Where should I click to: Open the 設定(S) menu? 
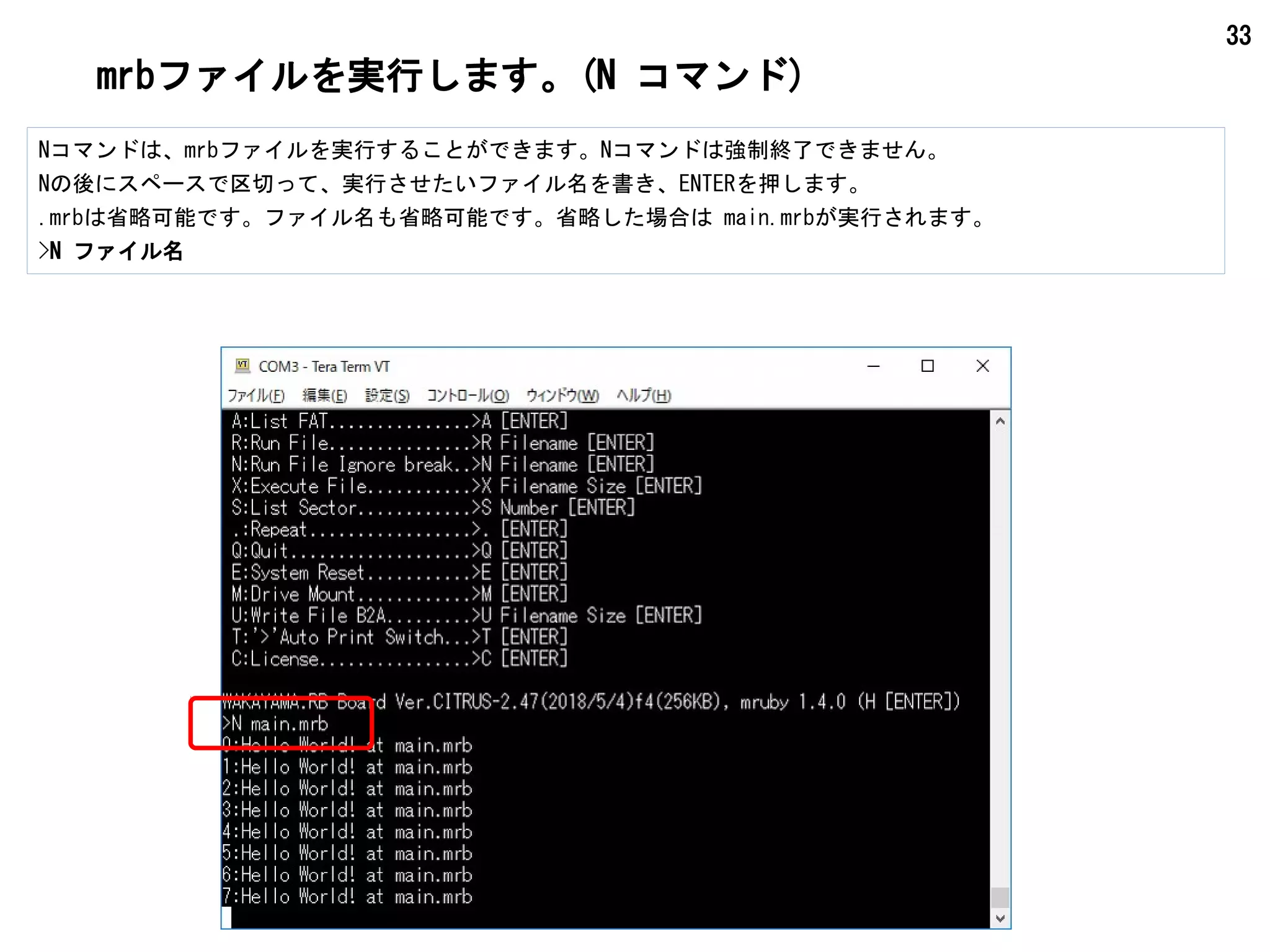click(387, 395)
